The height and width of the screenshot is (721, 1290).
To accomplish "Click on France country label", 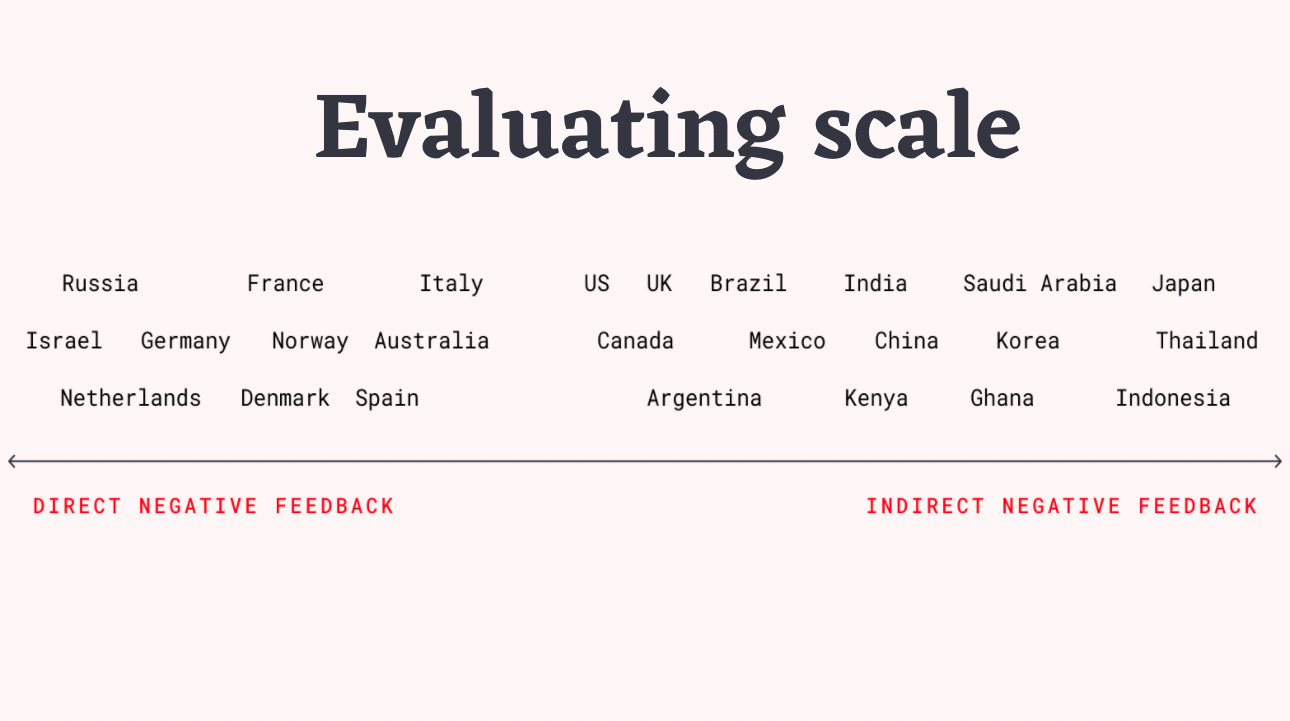I will [x=285, y=283].
